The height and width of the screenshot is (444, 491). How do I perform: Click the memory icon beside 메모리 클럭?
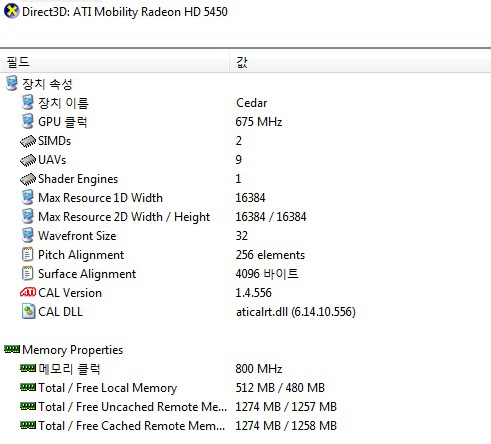tap(28, 368)
